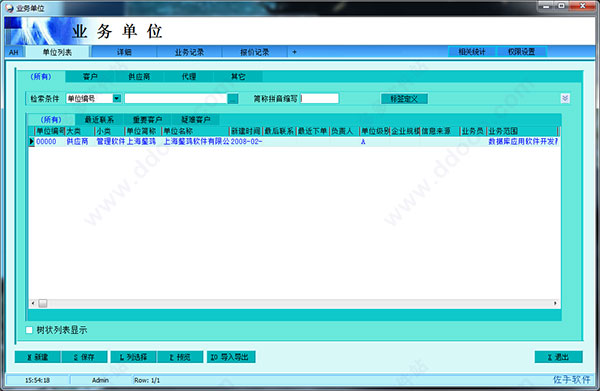The width and height of the screenshot is (600, 391).
Task: Filter by the 其它 category tab
Action: [x=238, y=77]
